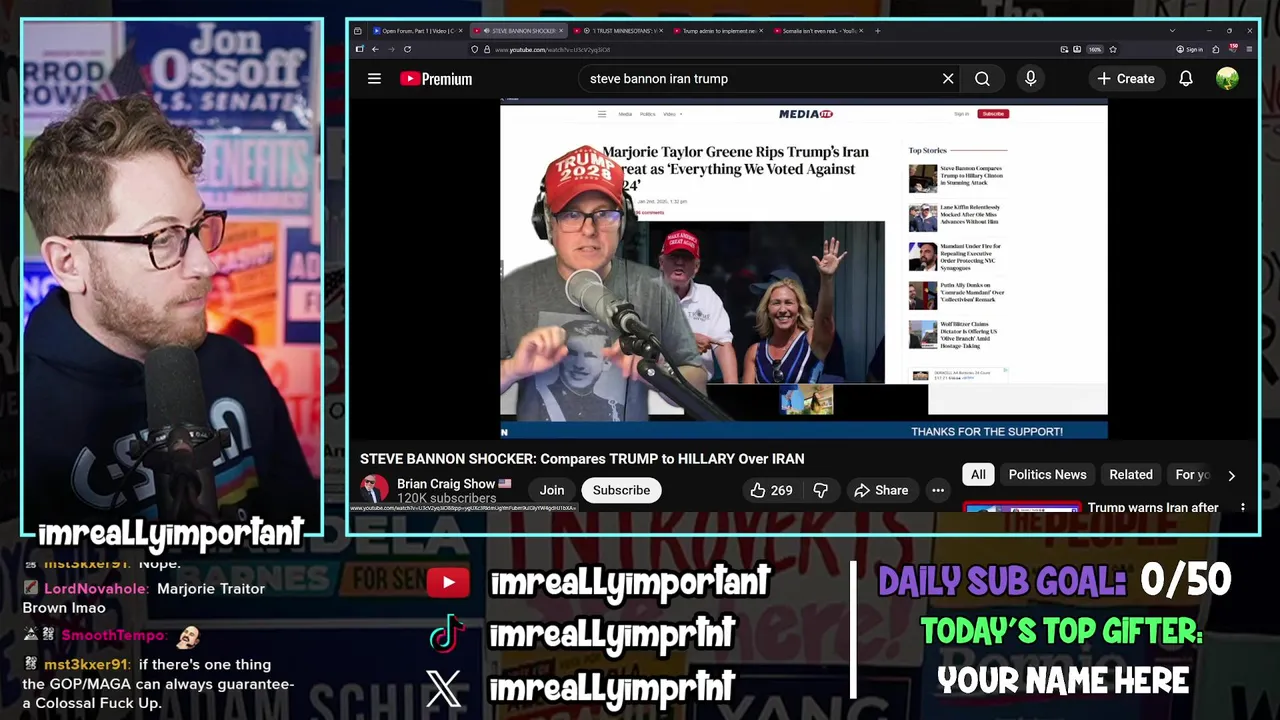Open the Trump warns Iran recommended thumbnail
This screenshot has height=720, width=1280.
[1022, 508]
